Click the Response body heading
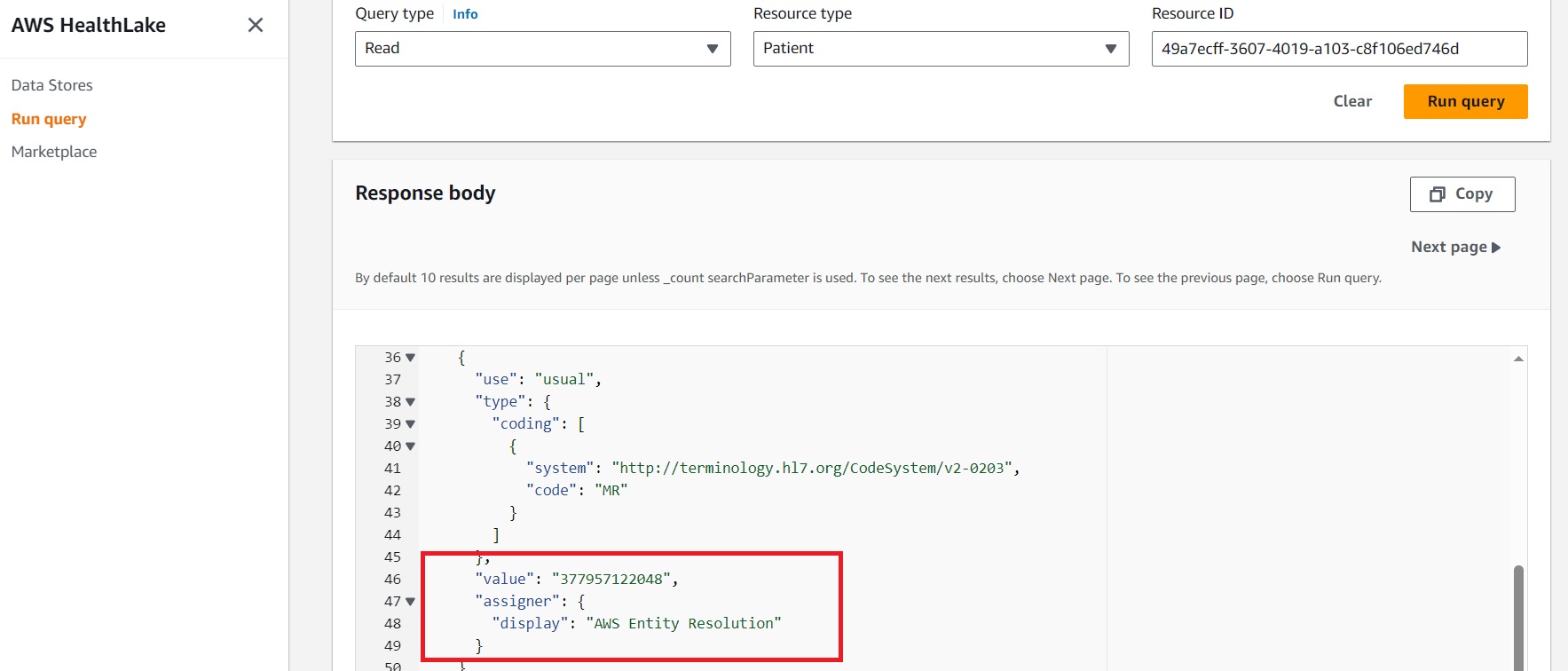 pos(425,193)
